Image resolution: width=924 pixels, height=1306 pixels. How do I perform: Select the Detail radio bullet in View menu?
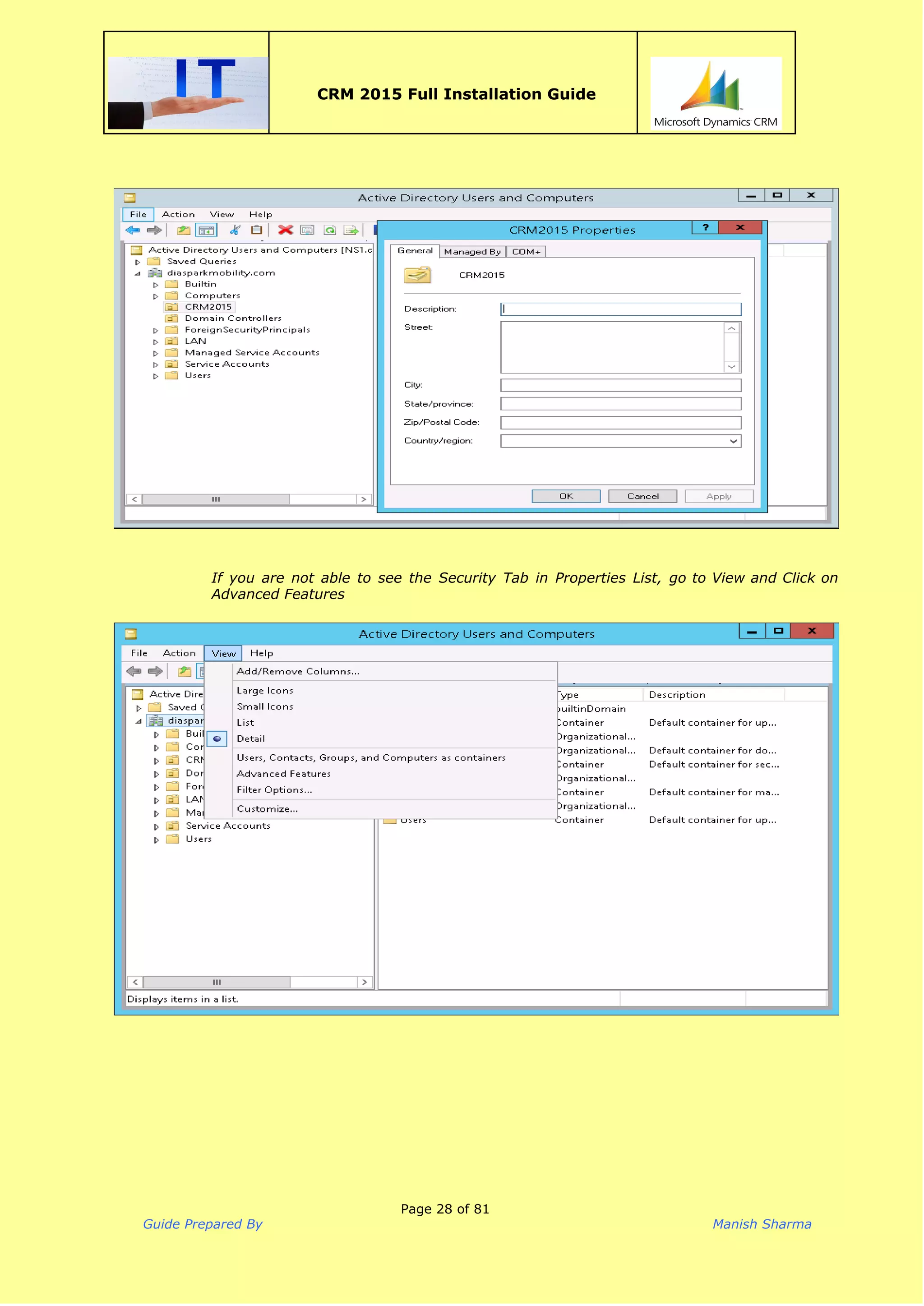coord(217,739)
